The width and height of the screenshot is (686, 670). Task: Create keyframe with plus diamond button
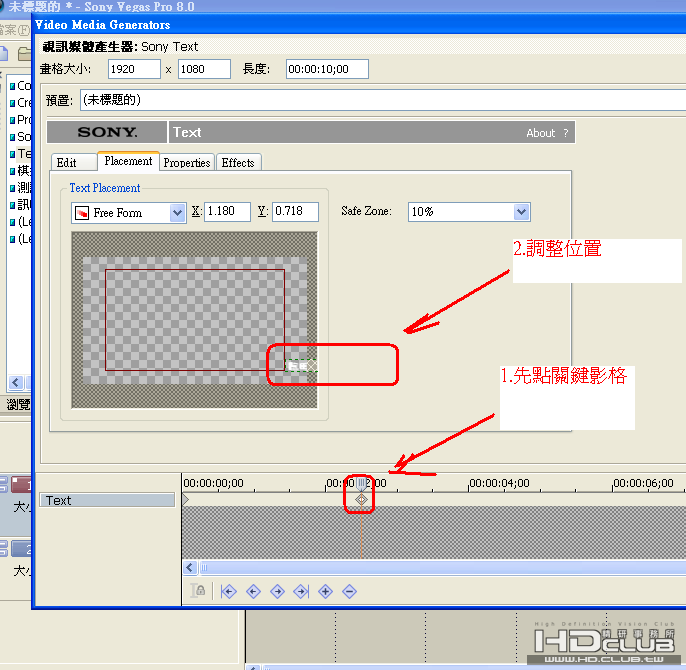point(326,592)
